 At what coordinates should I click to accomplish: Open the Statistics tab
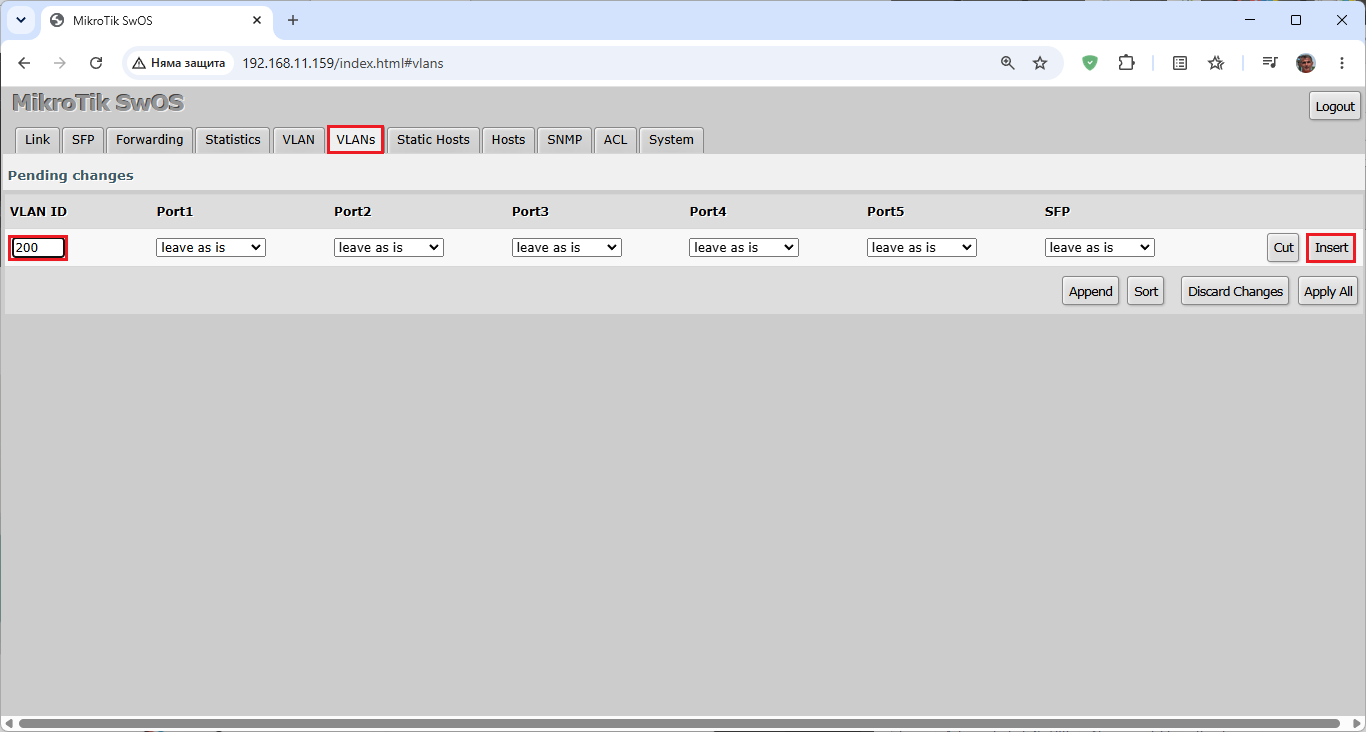pyautogui.click(x=233, y=140)
